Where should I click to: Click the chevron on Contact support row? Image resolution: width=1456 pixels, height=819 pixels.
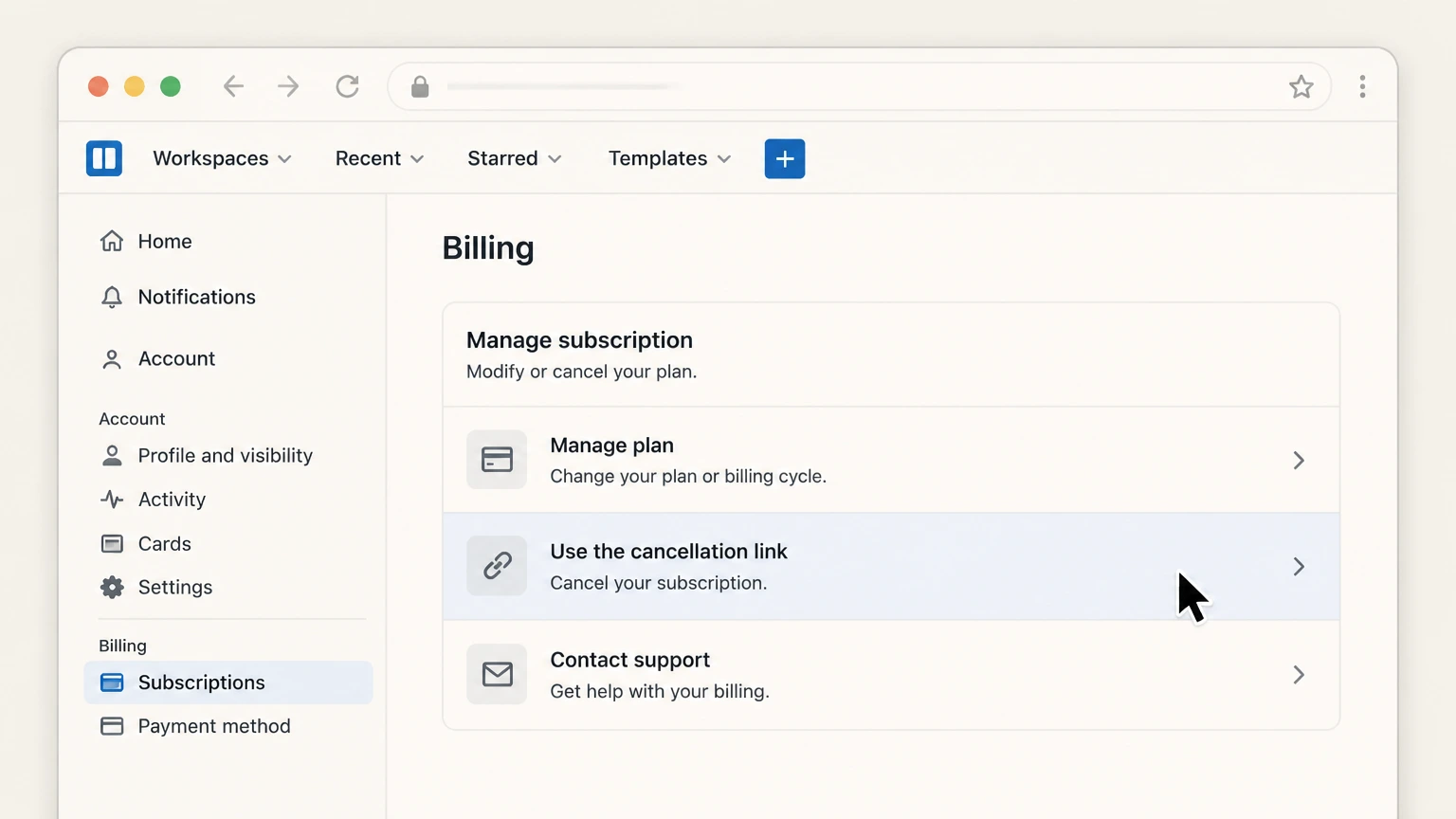click(1299, 675)
